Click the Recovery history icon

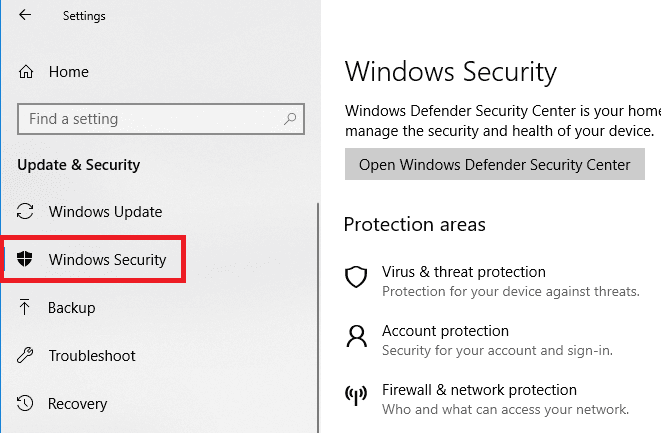[25, 404]
